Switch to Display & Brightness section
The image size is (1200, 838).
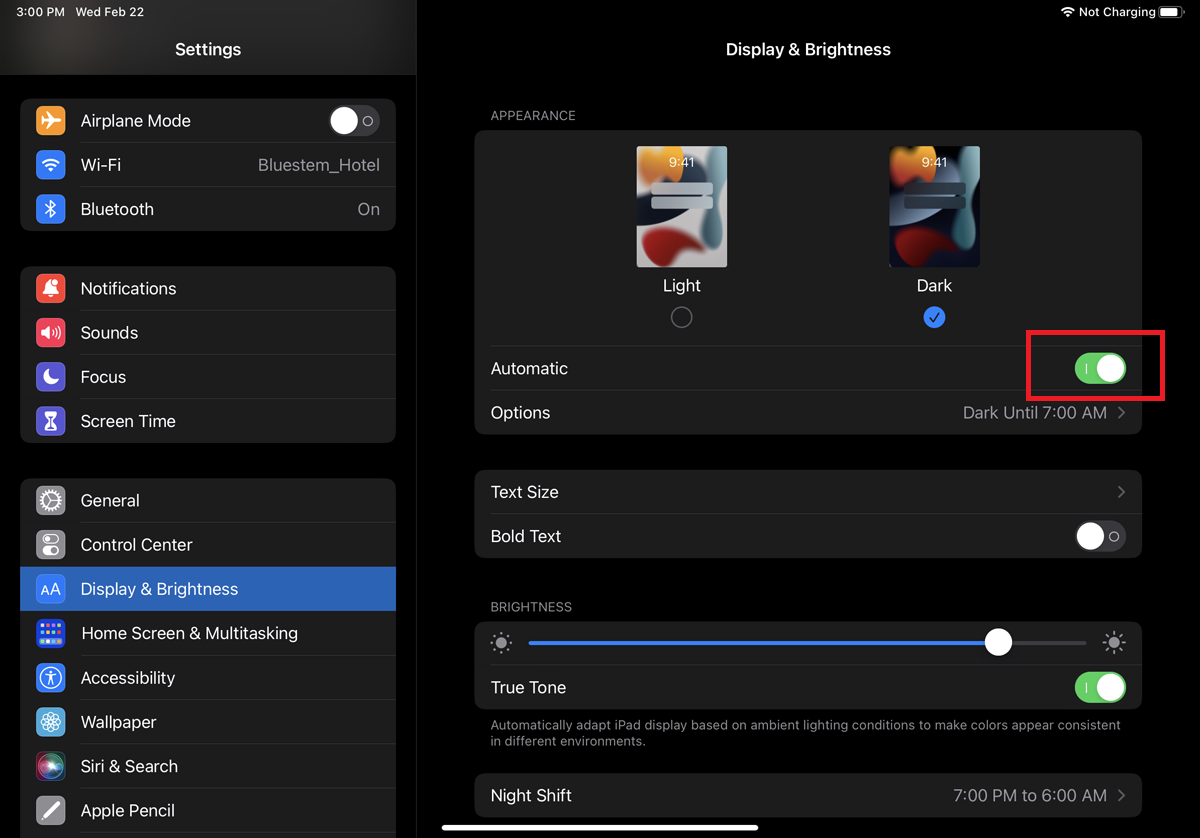tap(207, 589)
